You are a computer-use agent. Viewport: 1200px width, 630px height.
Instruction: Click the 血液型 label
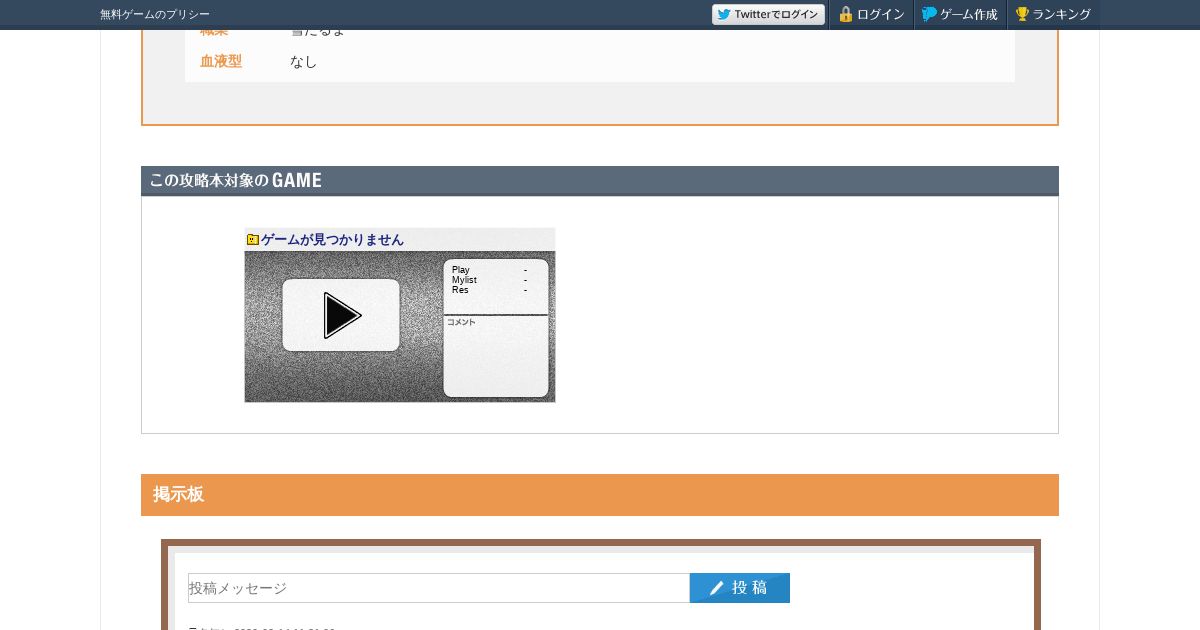[x=221, y=61]
